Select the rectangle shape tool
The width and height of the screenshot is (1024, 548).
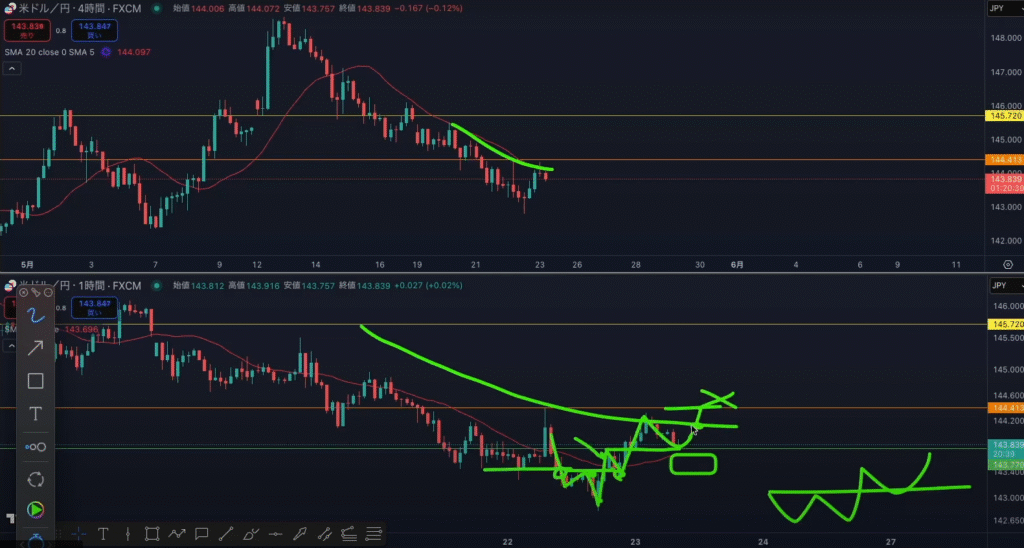35,381
